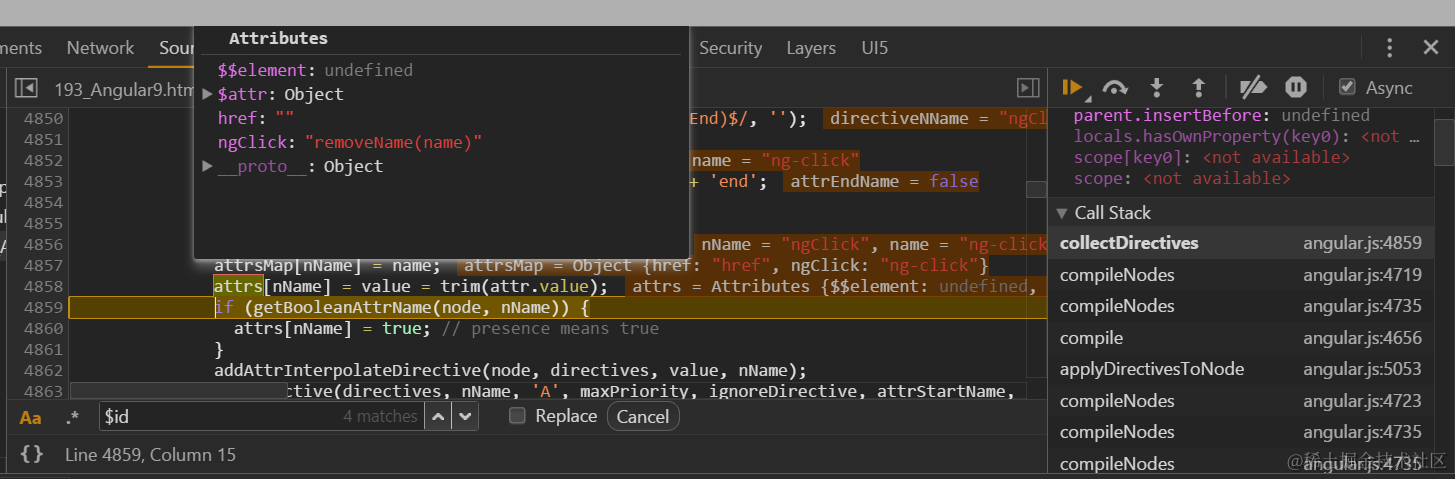Viewport: 1455px width, 479px height.
Task: Toggle the breakpoint on line 4859
Action: click(43, 307)
